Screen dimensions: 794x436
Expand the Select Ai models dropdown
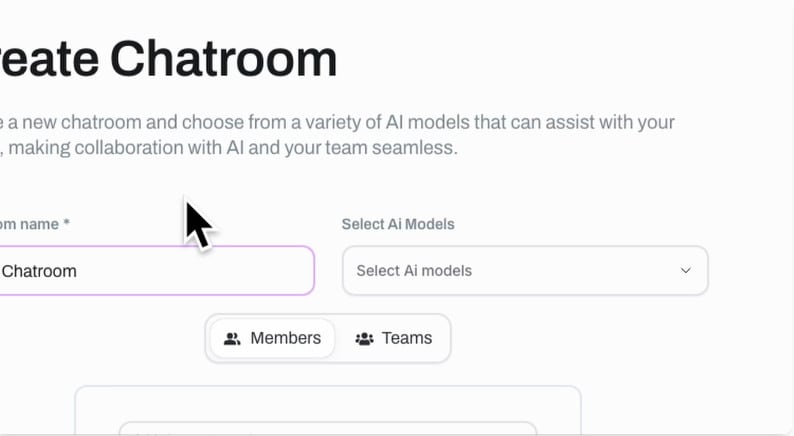(x=524, y=271)
